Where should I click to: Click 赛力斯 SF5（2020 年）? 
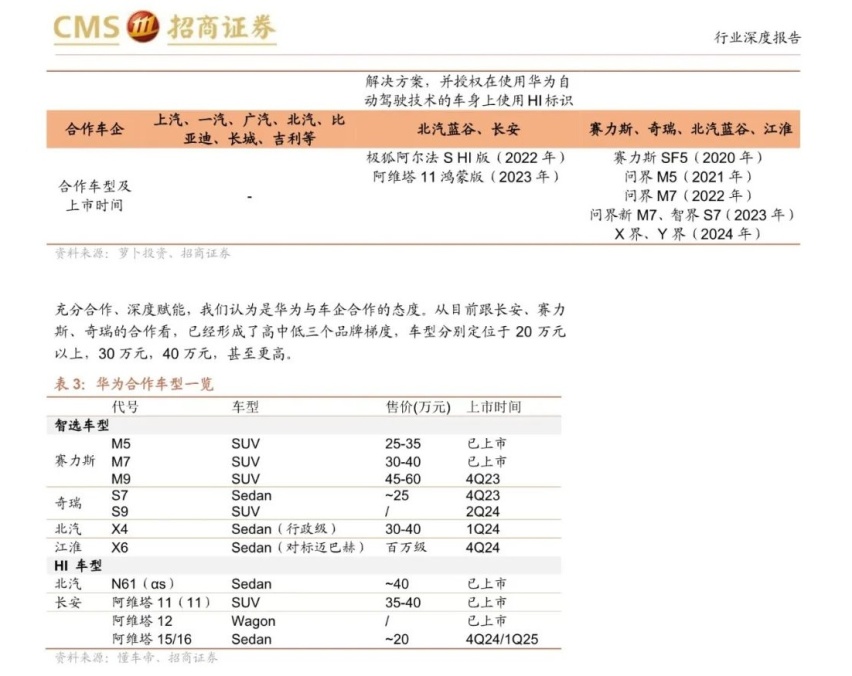point(688,158)
